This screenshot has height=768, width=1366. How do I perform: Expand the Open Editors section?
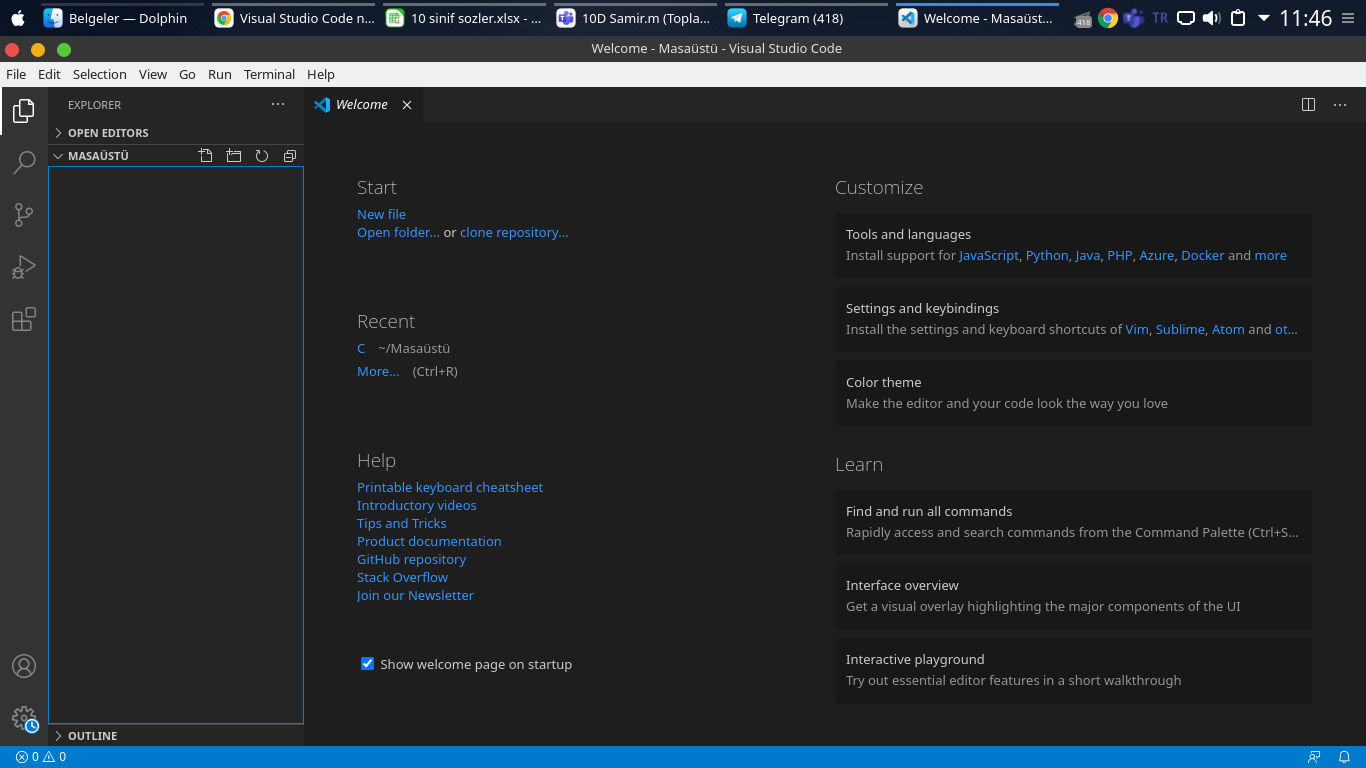(176, 133)
